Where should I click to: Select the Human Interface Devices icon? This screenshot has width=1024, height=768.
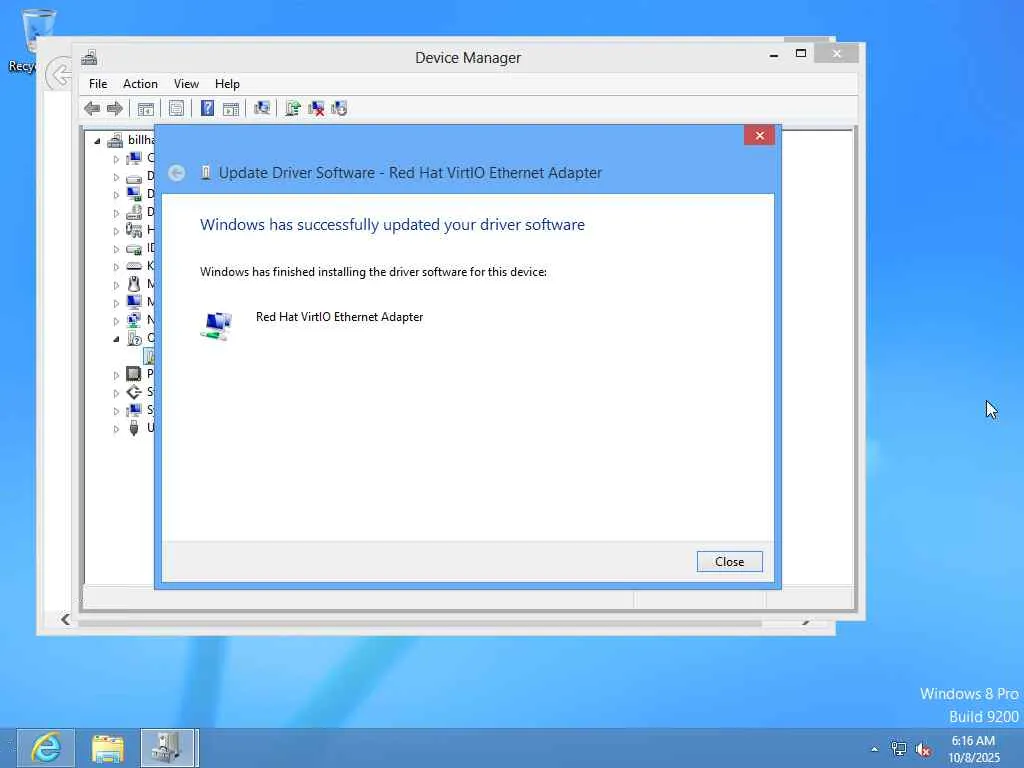pos(133,230)
